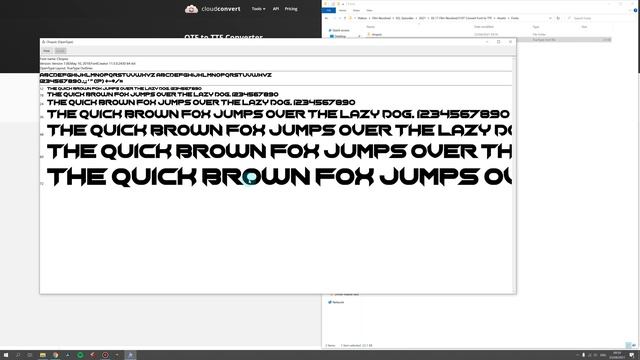Open the File tab in File Explorer
This screenshot has width=640, height=360.
pos(329,10)
